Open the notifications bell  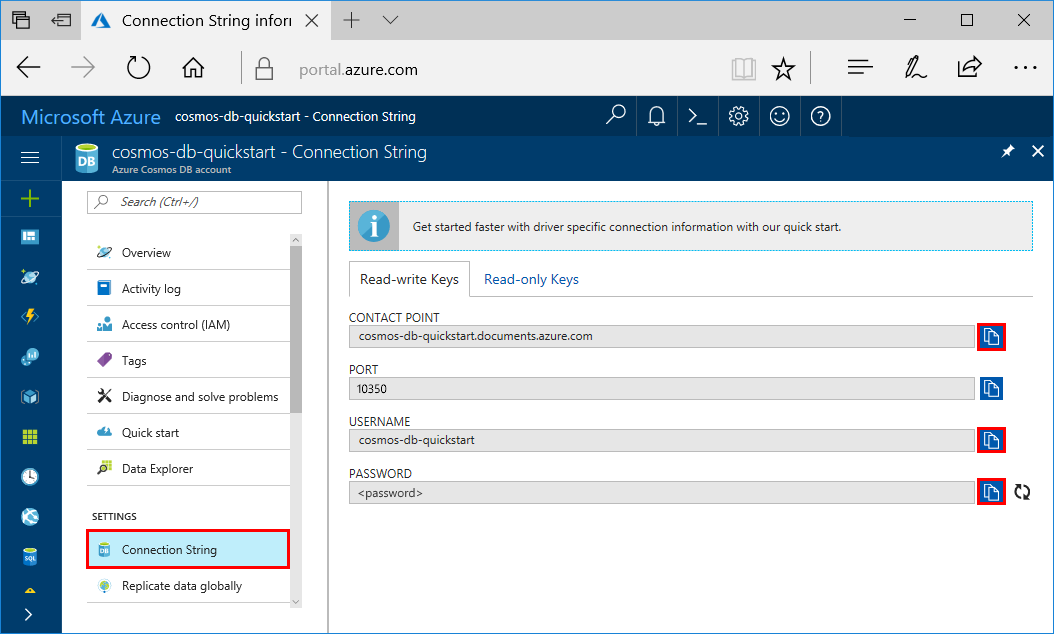[x=657, y=116]
